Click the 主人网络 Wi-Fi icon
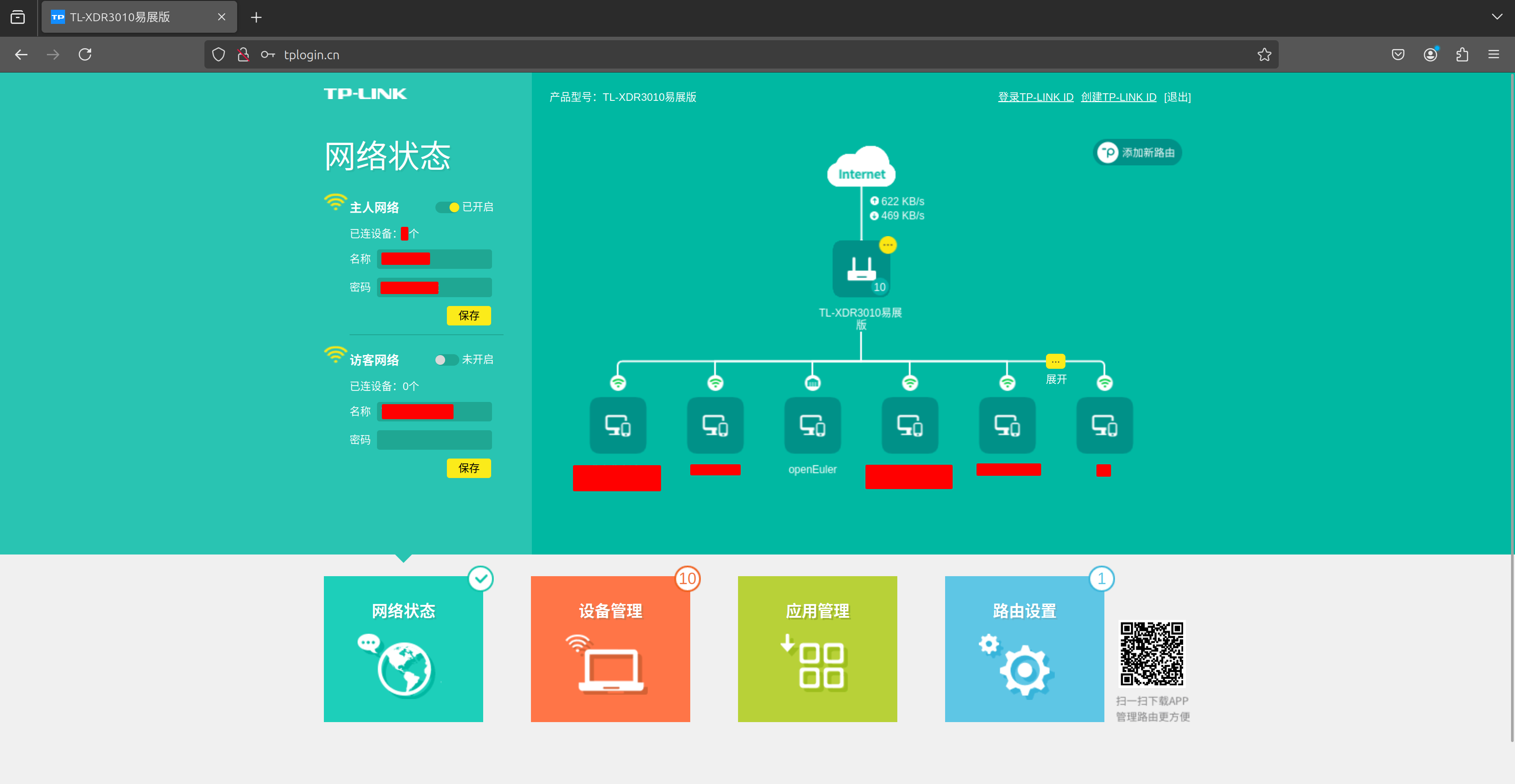Viewport: 1515px width, 784px height. click(x=335, y=203)
